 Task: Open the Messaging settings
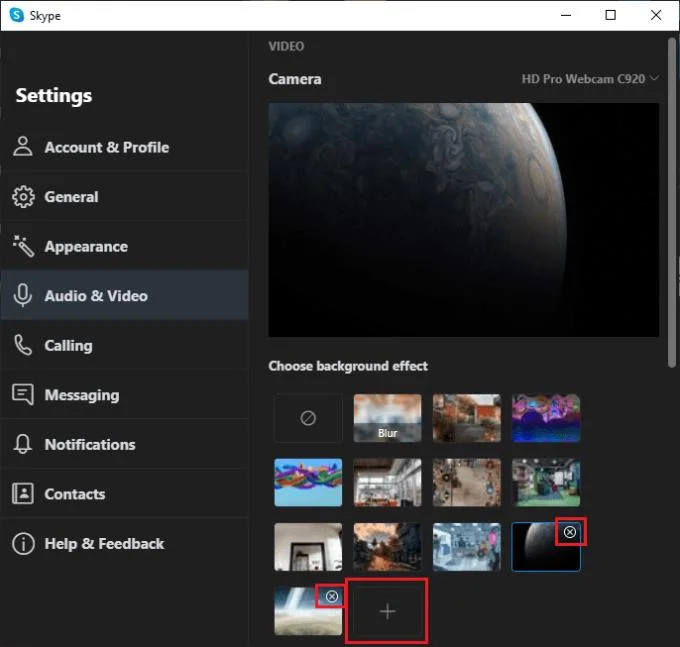point(125,395)
